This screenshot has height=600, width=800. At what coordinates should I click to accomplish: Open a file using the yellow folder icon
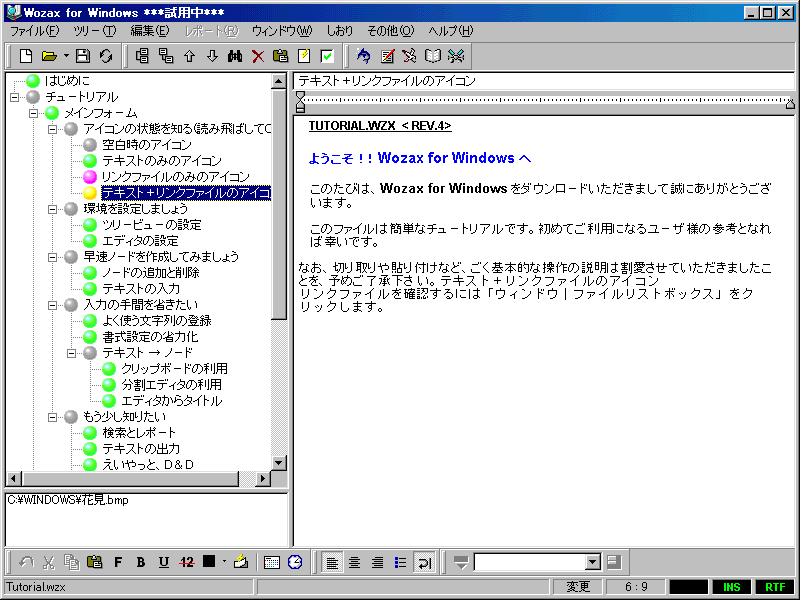pos(49,56)
